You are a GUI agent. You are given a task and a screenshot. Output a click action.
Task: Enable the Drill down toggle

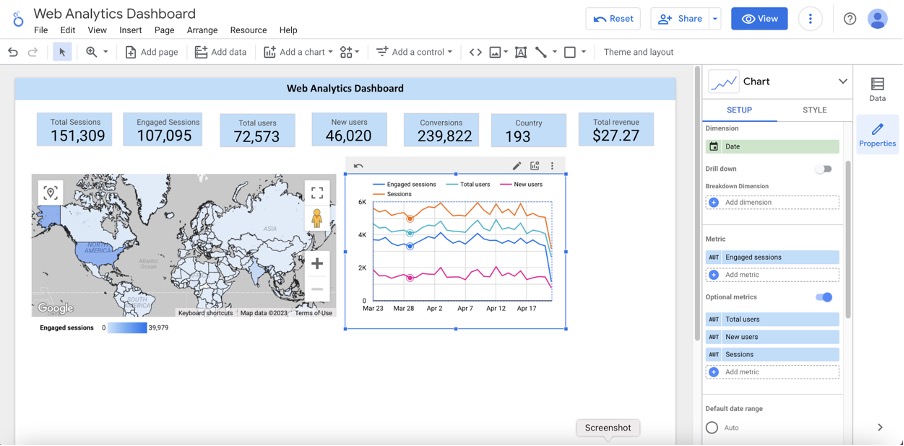824,169
